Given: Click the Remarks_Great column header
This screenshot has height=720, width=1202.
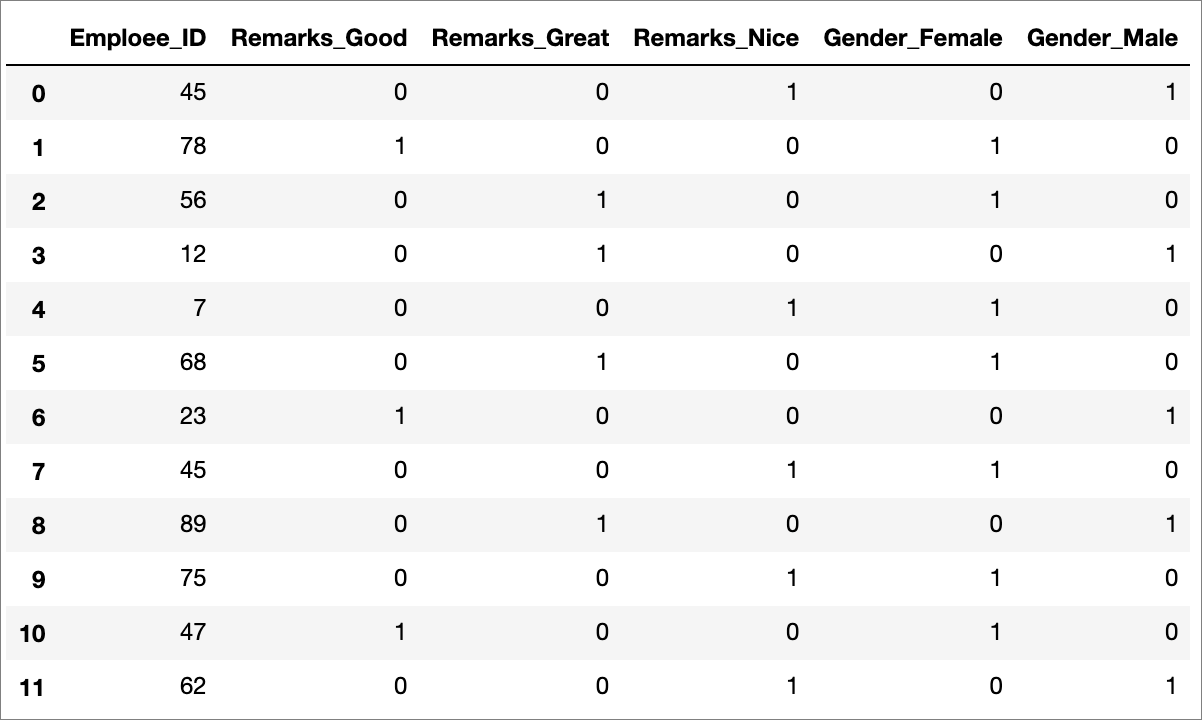Looking at the screenshot, I should tap(520, 38).
